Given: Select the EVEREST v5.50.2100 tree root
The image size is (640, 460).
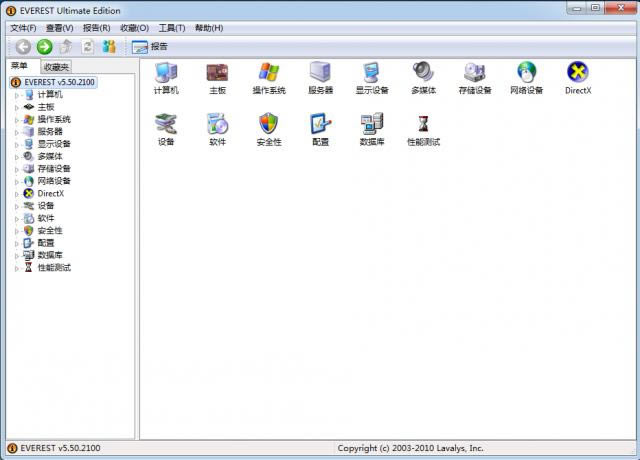Looking at the screenshot, I should [54, 82].
